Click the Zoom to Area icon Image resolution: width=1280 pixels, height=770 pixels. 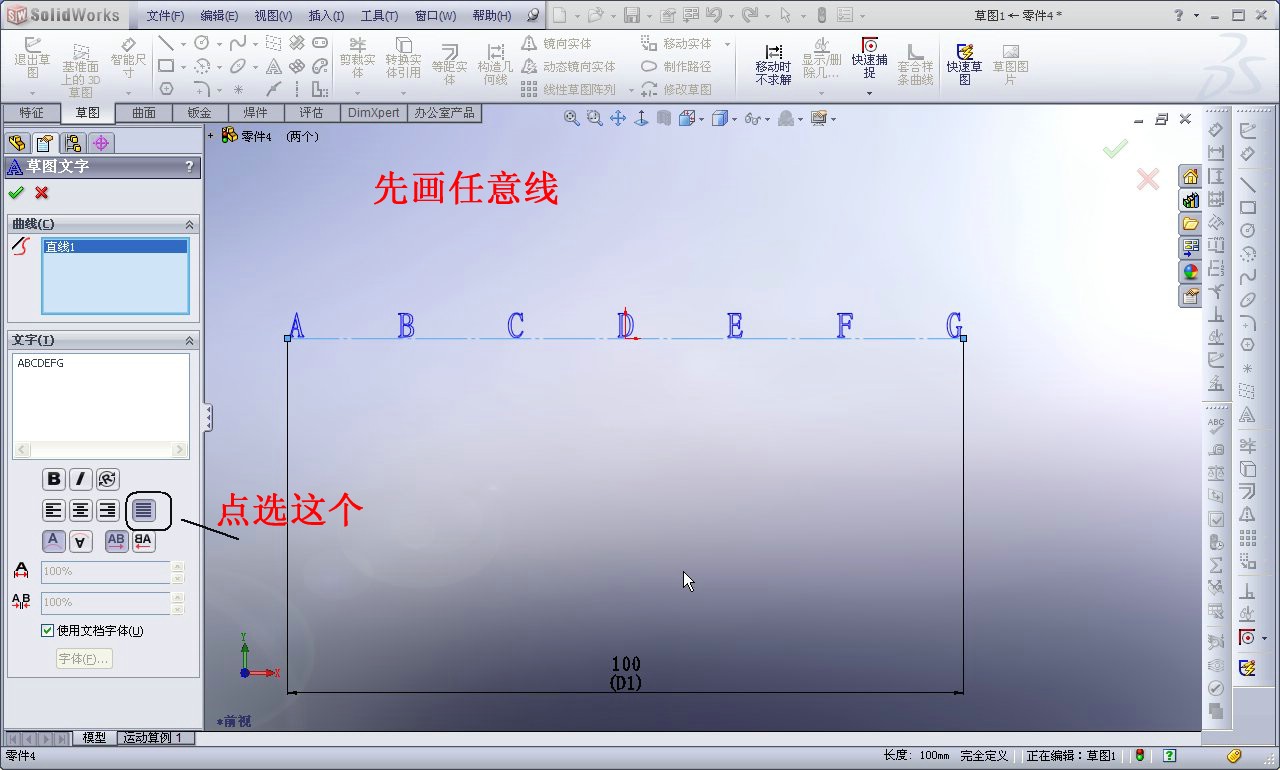[x=595, y=119]
